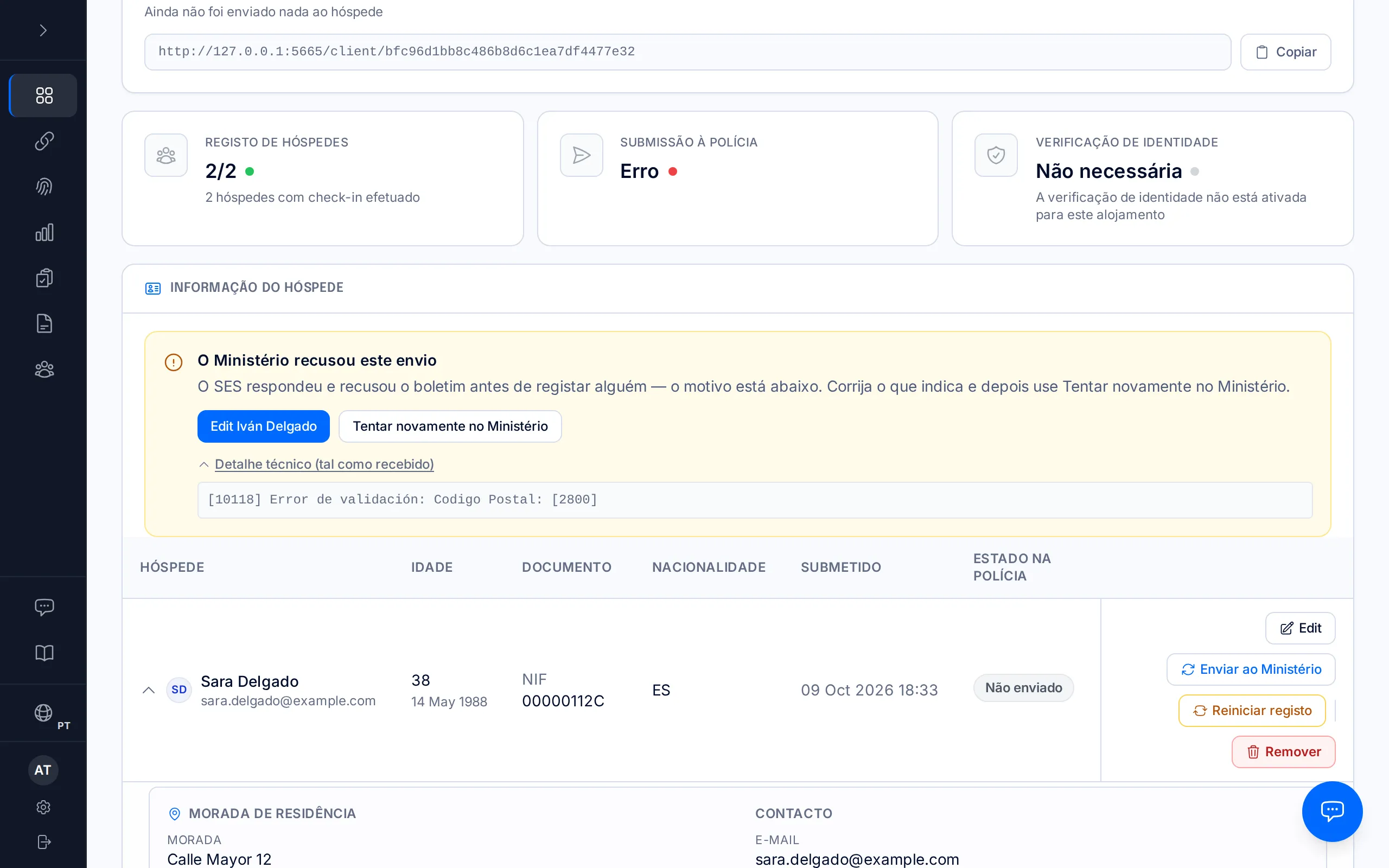Open the link chain icon in sidebar
Image resolution: width=1389 pixels, height=868 pixels.
tap(43, 141)
